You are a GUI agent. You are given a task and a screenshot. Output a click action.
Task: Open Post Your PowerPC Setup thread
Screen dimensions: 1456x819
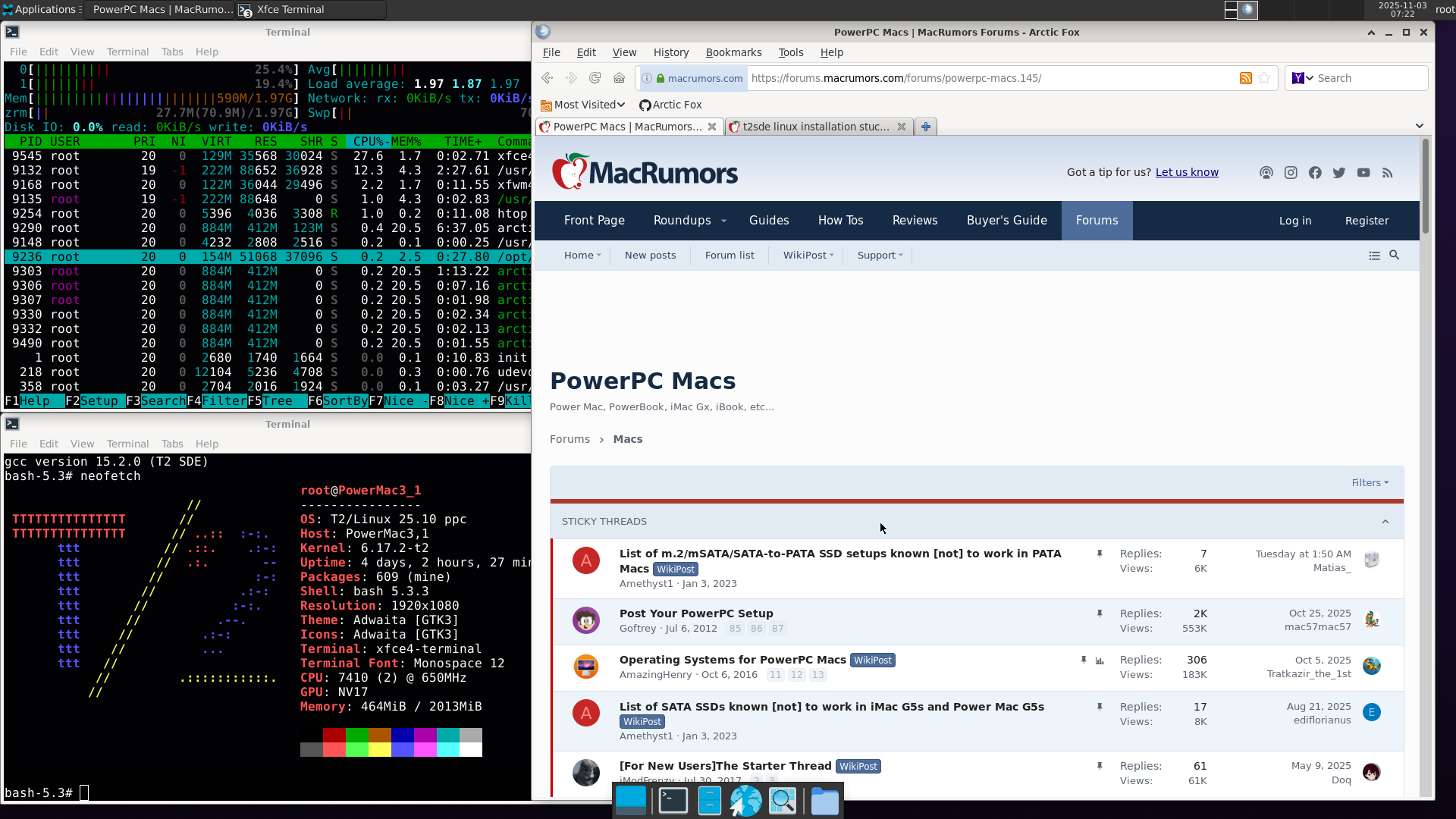pos(696,613)
